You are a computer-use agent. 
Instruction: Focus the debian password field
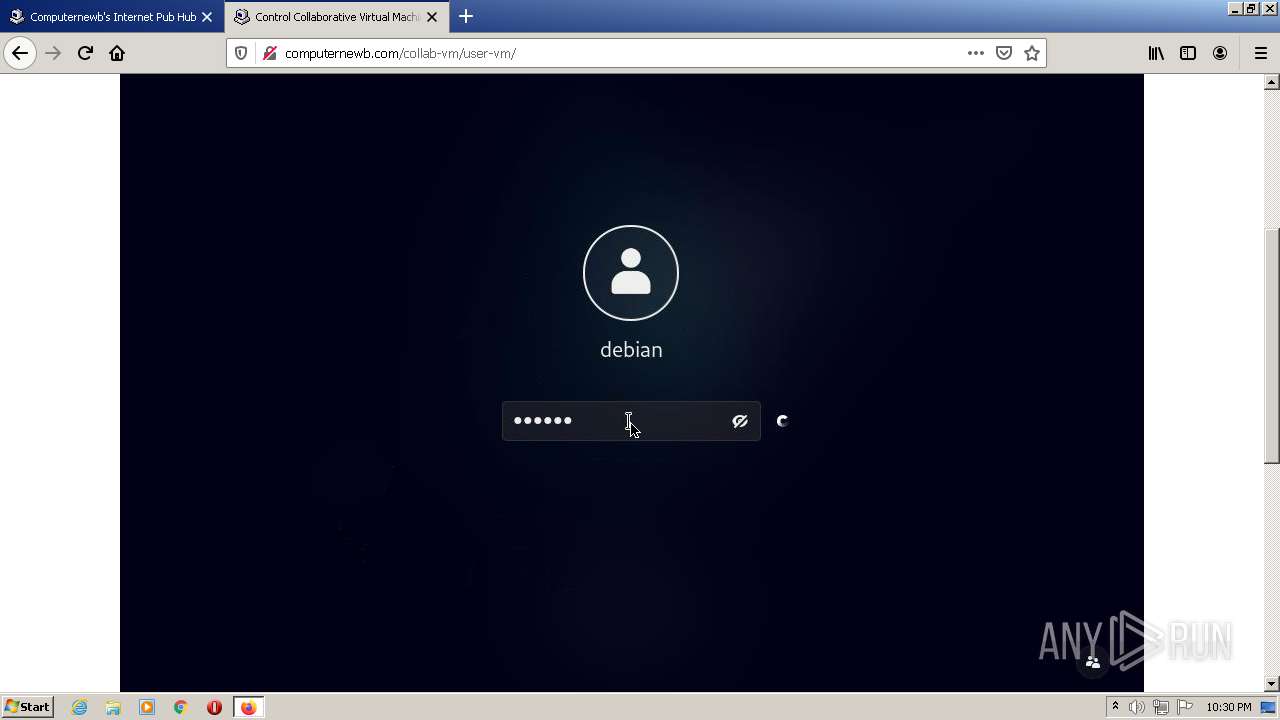pos(631,421)
